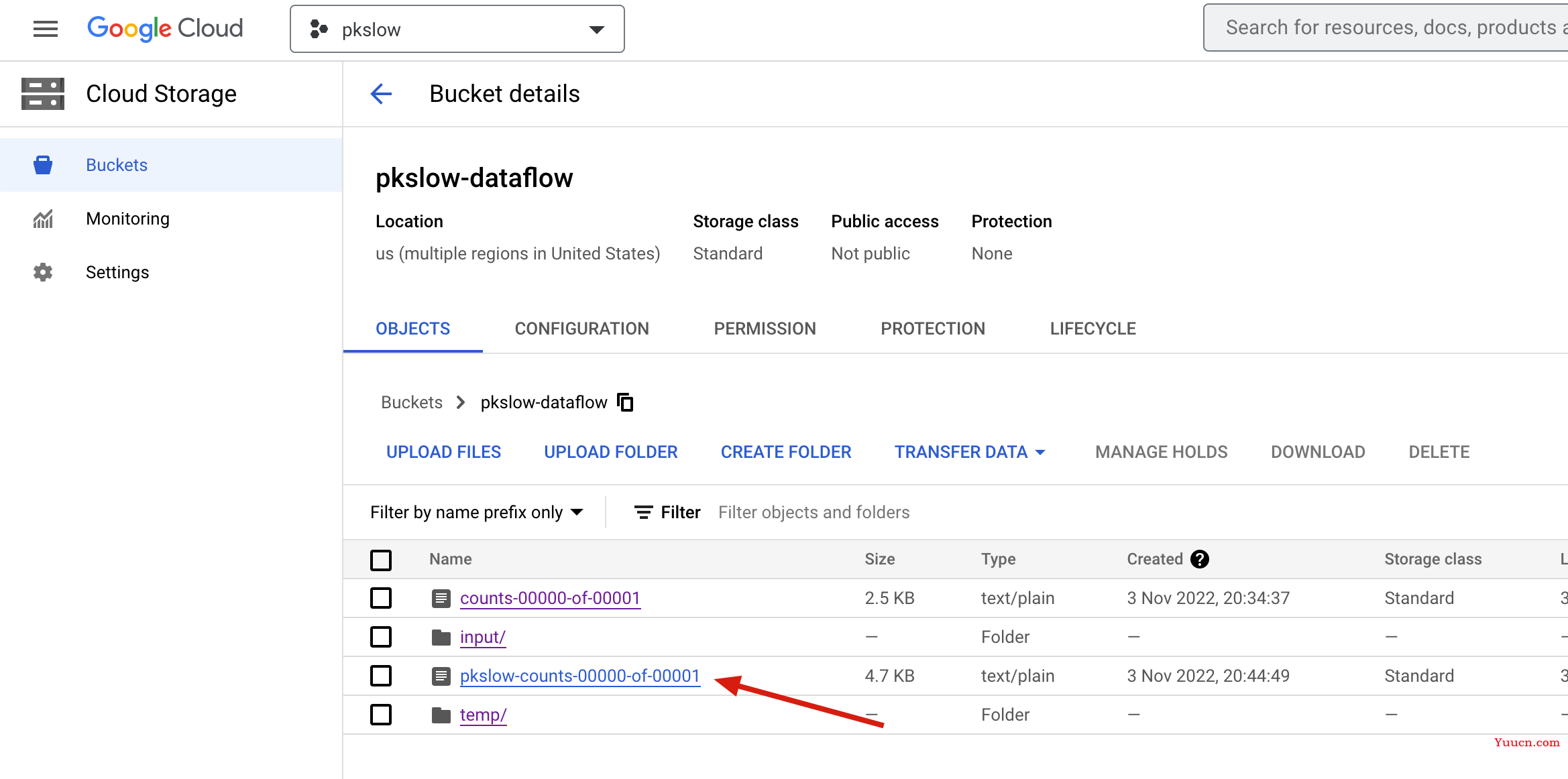Click folder icon beside temp/
The image size is (1568, 779).
441,715
